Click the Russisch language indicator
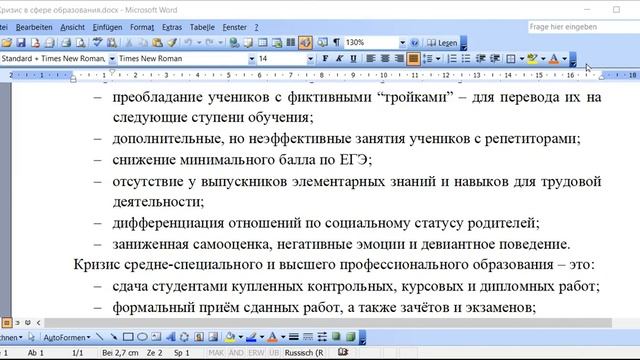Viewport: 640px width, 360px height. [x=304, y=353]
